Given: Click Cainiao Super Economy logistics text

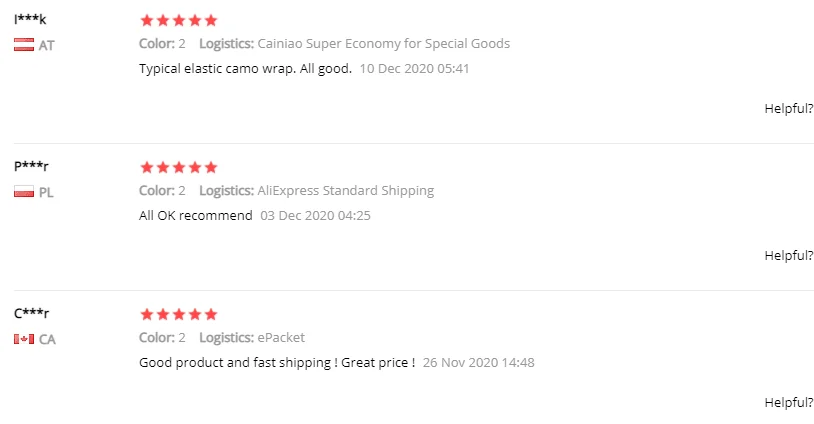Looking at the screenshot, I should (383, 44).
